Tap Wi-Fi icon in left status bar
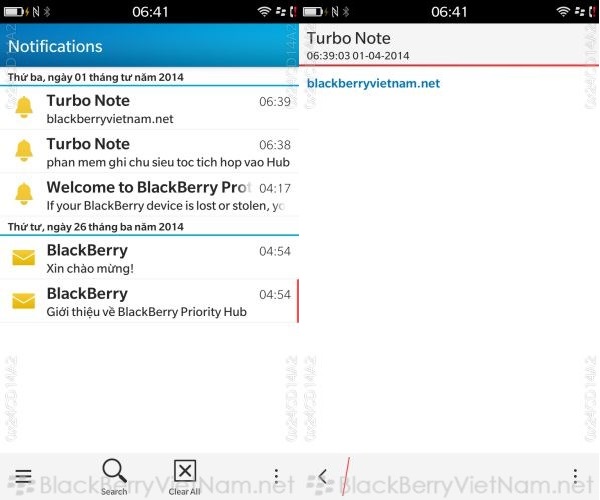The image size is (600, 500). 264,12
